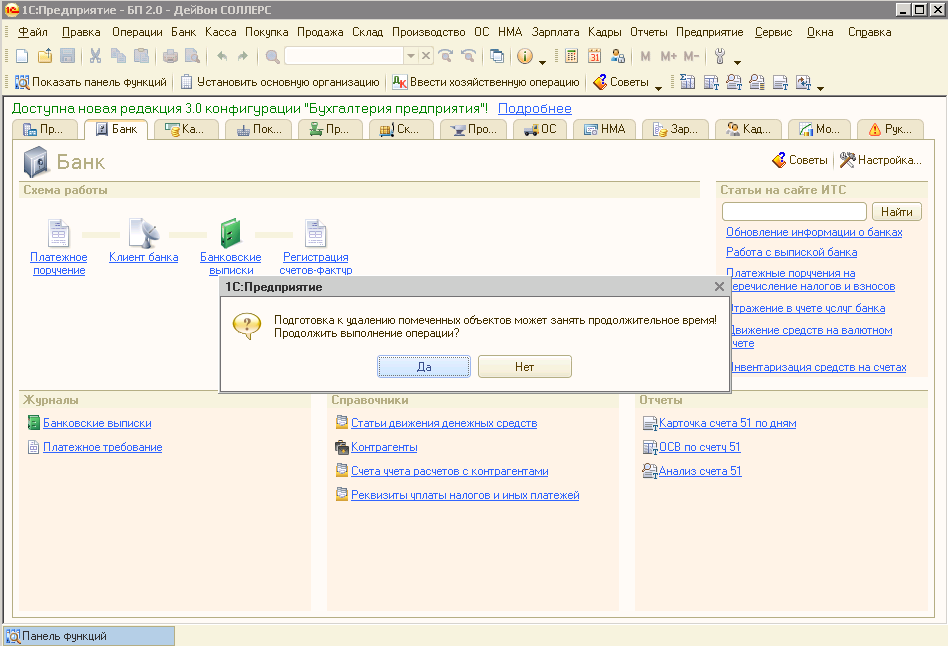This screenshot has width=948, height=646.
Task: Expand the Советы toolbar dropdown arrow
Action: [x=658, y=88]
